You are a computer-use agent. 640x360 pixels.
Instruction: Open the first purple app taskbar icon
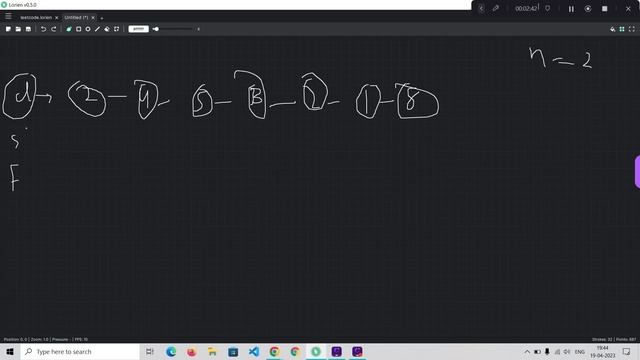click(x=336, y=351)
